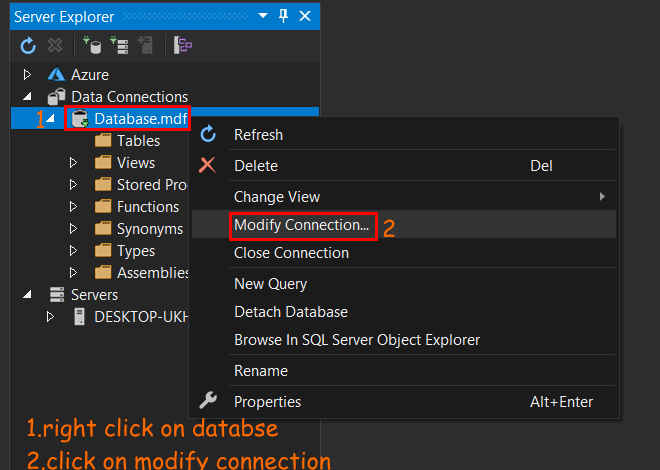The width and height of the screenshot is (660, 470).
Task: Close the Server Explorer panel
Action: point(305,16)
